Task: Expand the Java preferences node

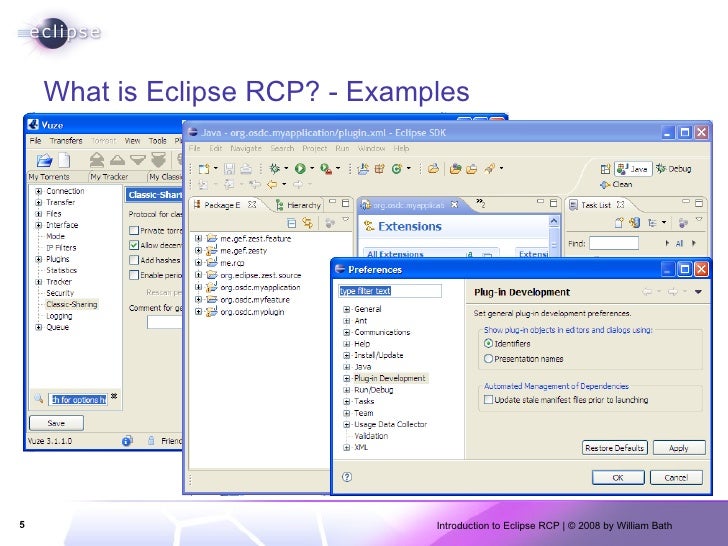Action: point(346,366)
